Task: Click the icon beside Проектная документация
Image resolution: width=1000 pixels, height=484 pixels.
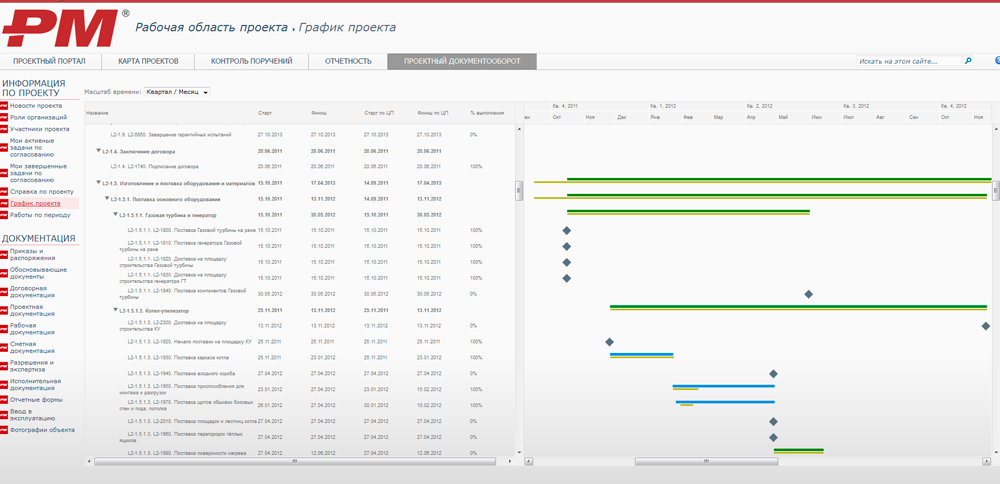Action: pyautogui.click(x=4, y=311)
